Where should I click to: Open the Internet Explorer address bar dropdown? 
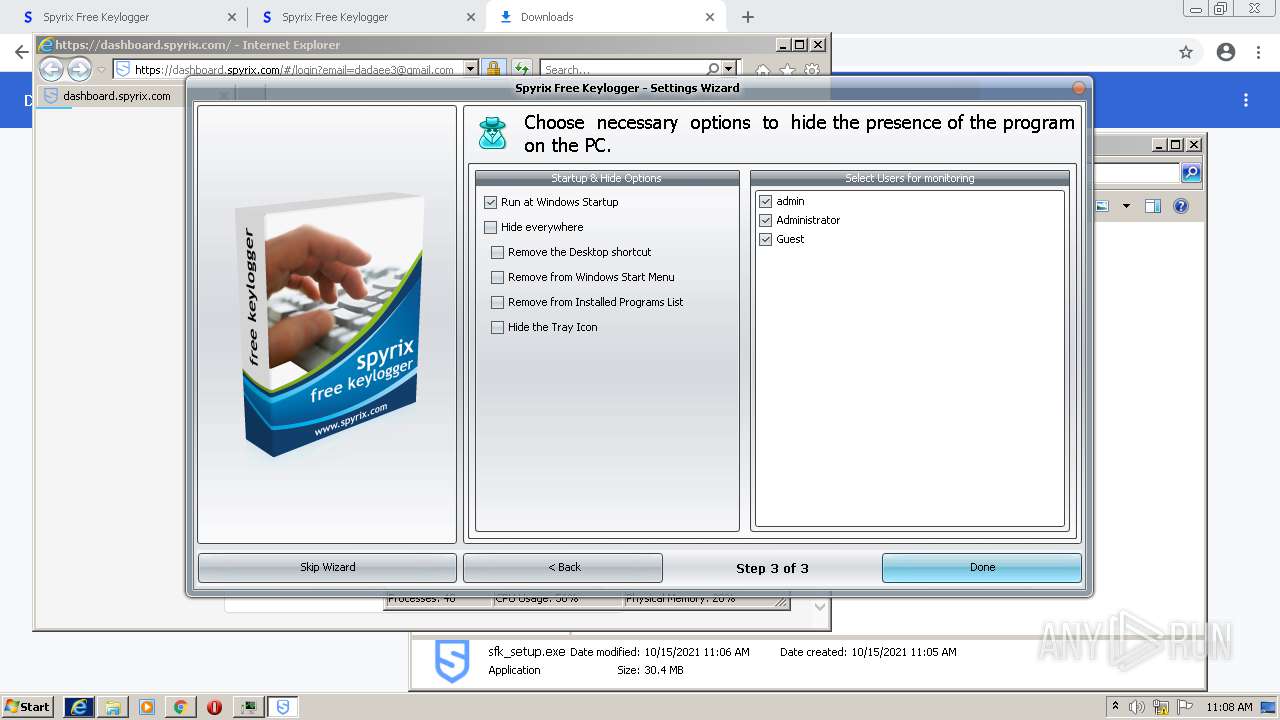tap(470, 70)
